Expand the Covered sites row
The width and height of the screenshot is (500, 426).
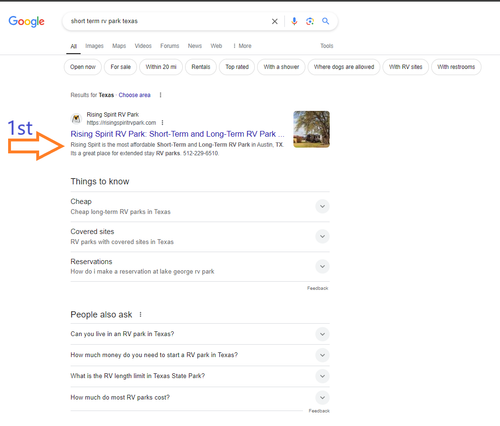pos(200,236)
